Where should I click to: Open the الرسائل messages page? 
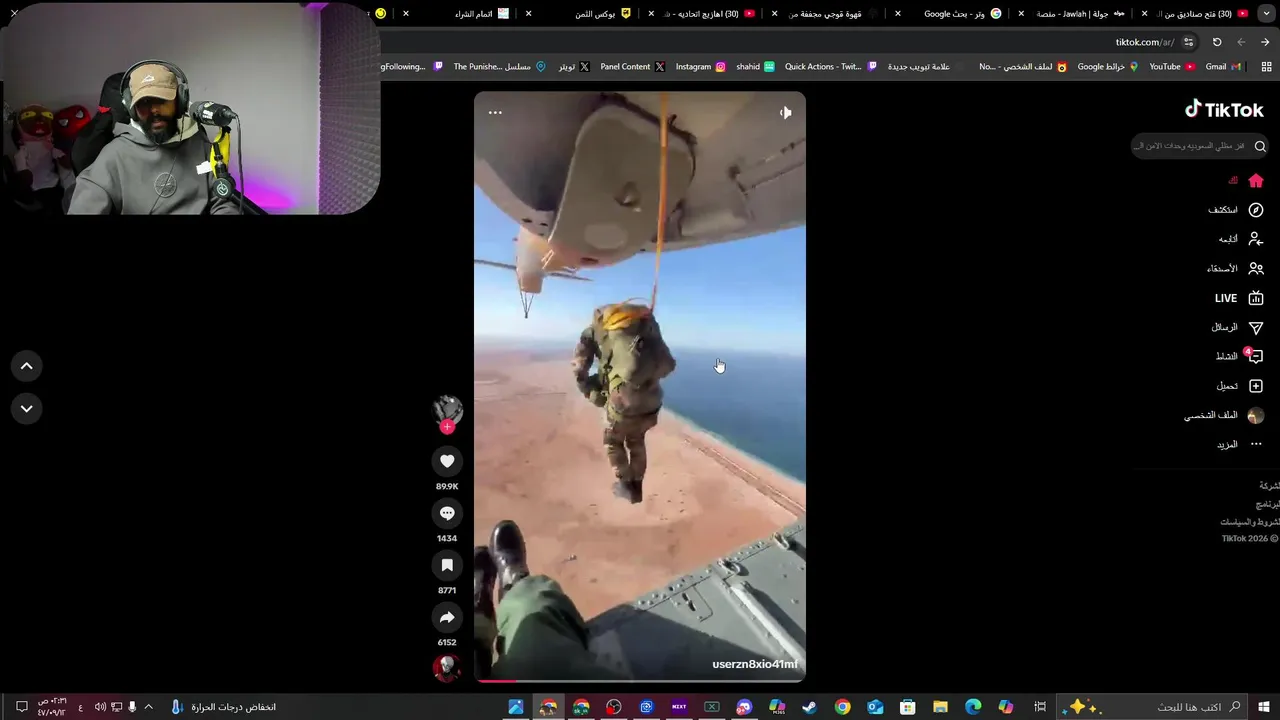[1238, 327]
